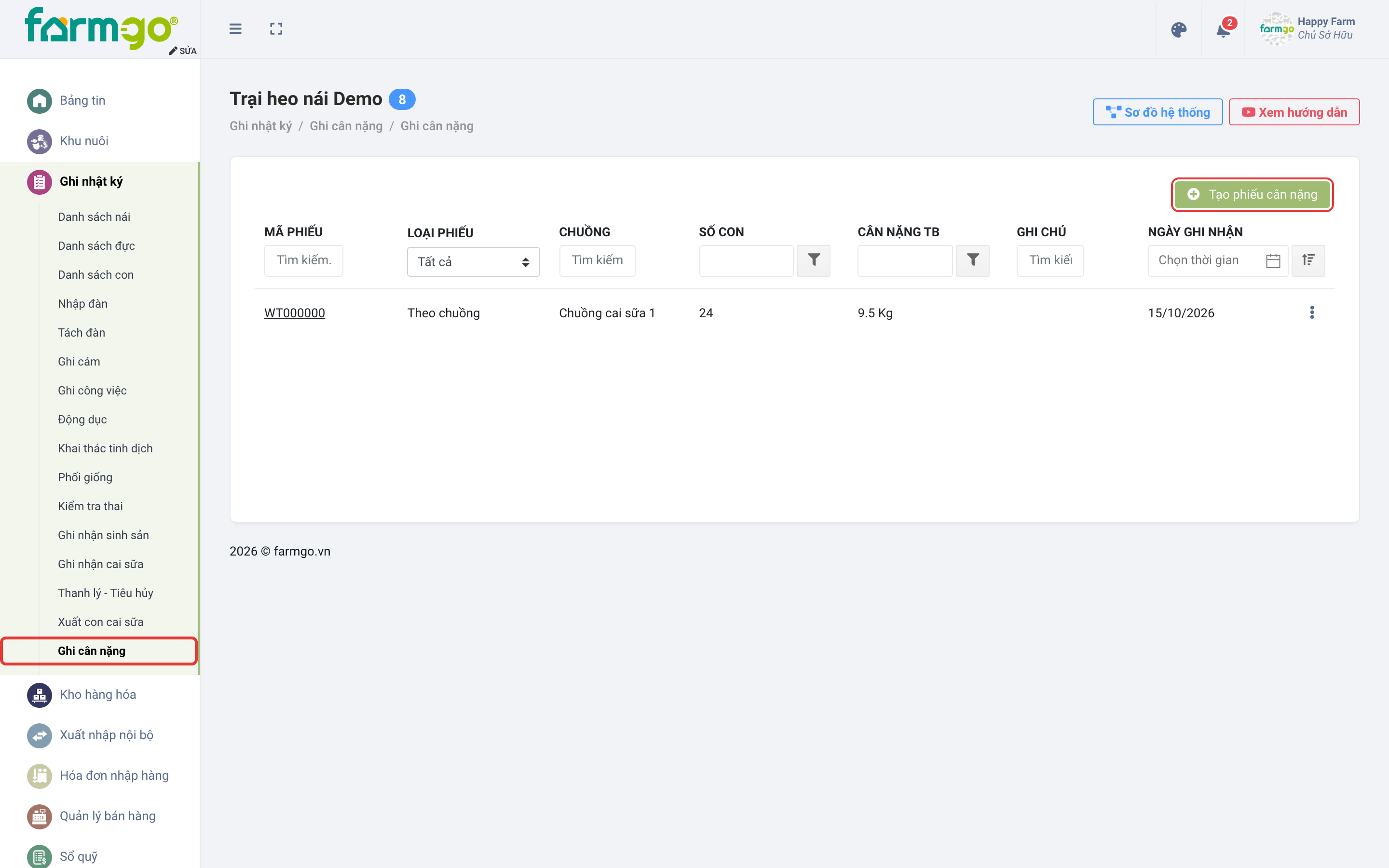
Task: Open Ghi nhận cai sữa in sidebar
Action: tap(100, 564)
